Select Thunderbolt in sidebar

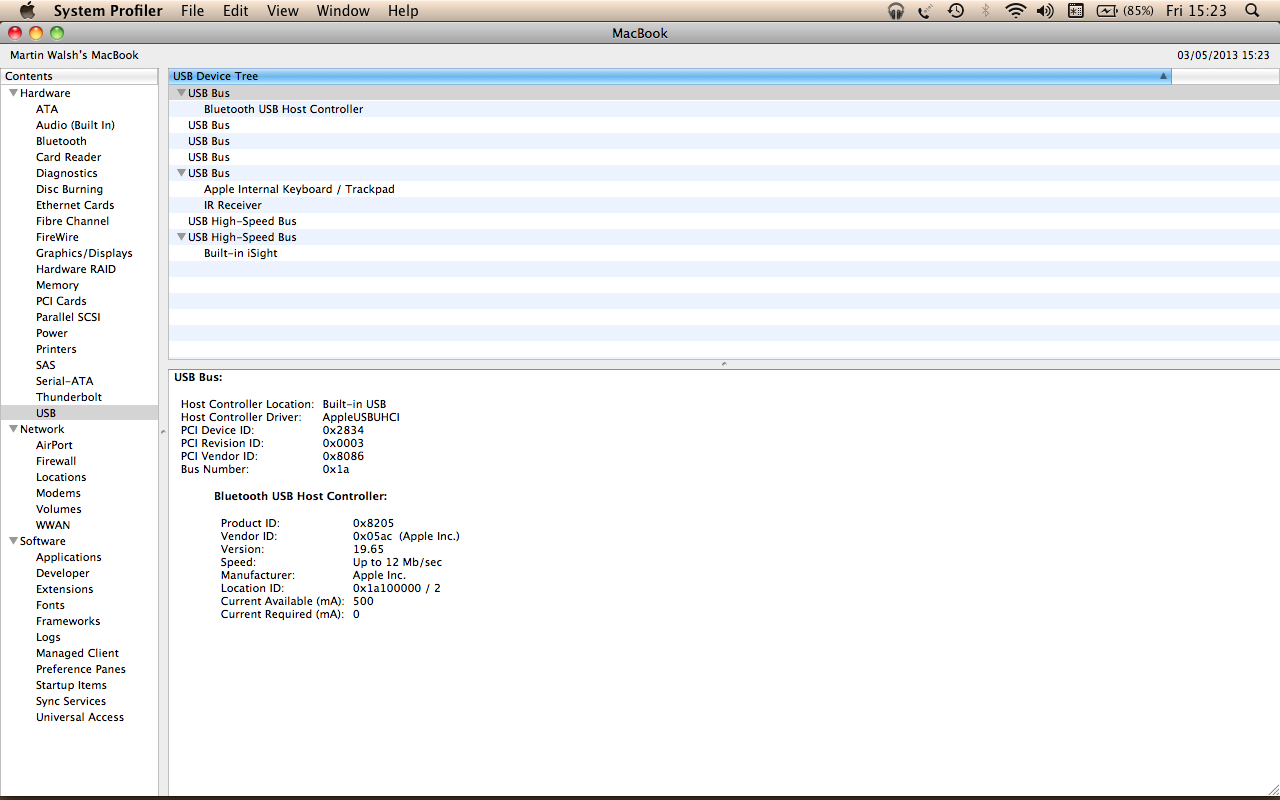click(69, 397)
